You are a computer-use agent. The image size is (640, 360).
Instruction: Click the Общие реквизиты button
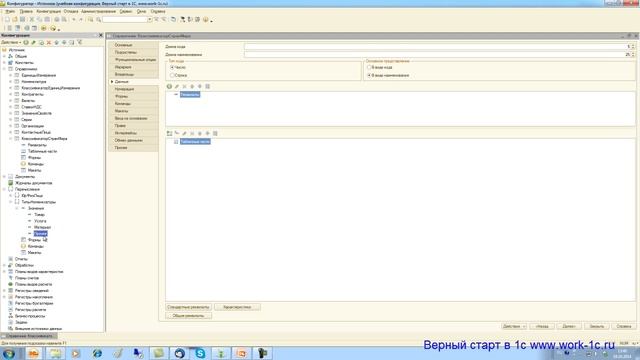tap(189, 316)
